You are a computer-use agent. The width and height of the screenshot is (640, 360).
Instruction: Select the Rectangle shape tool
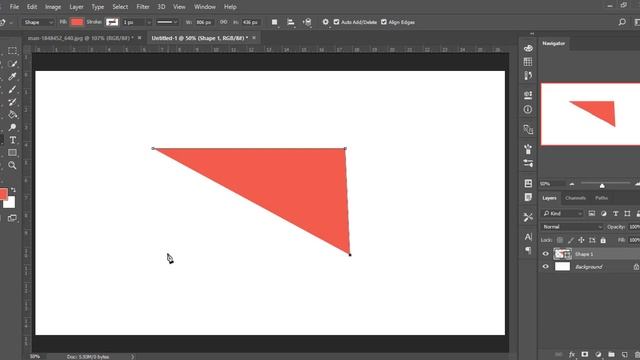pyautogui.click(x=12, y=153)
